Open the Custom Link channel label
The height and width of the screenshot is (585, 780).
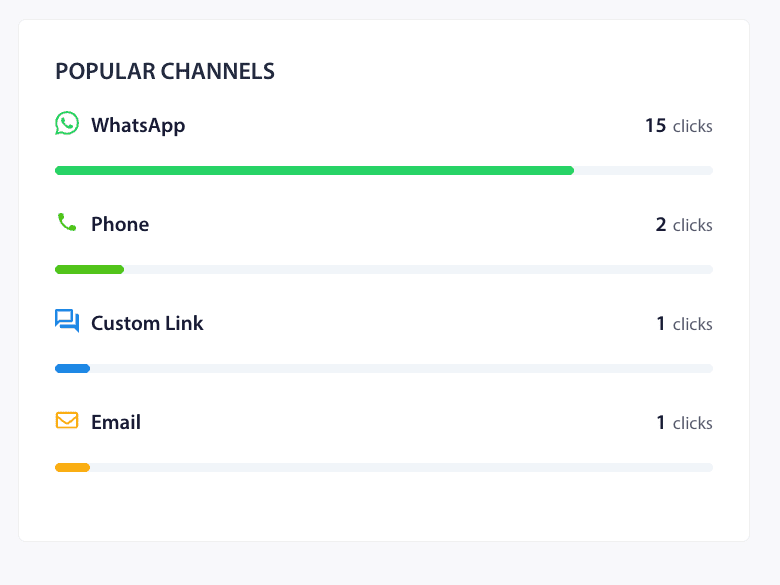[x=147, y=323]
